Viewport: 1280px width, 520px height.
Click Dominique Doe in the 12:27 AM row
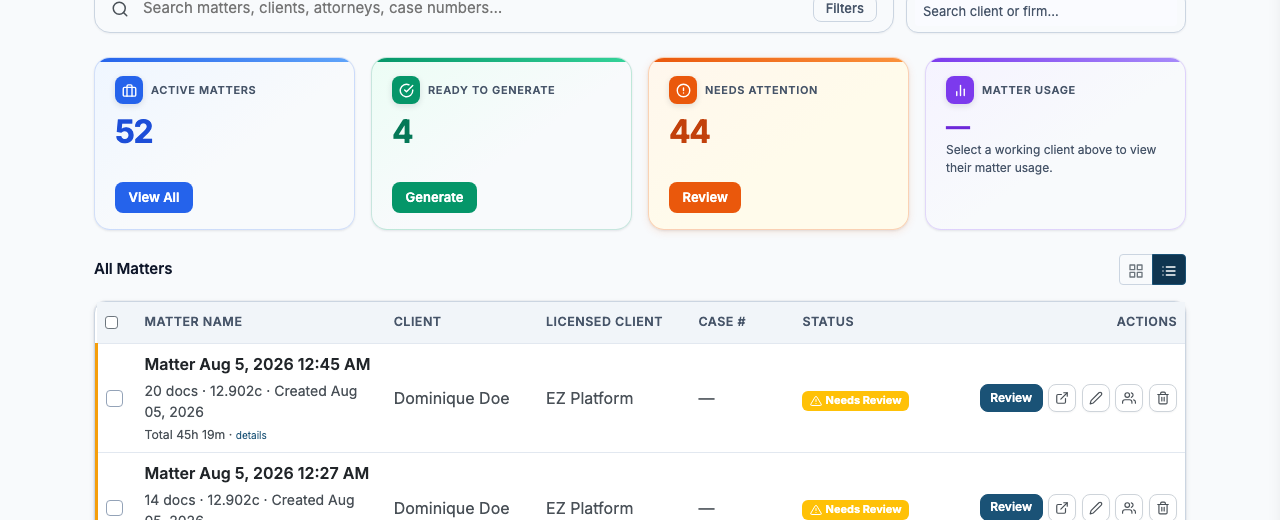coord(452,508)
